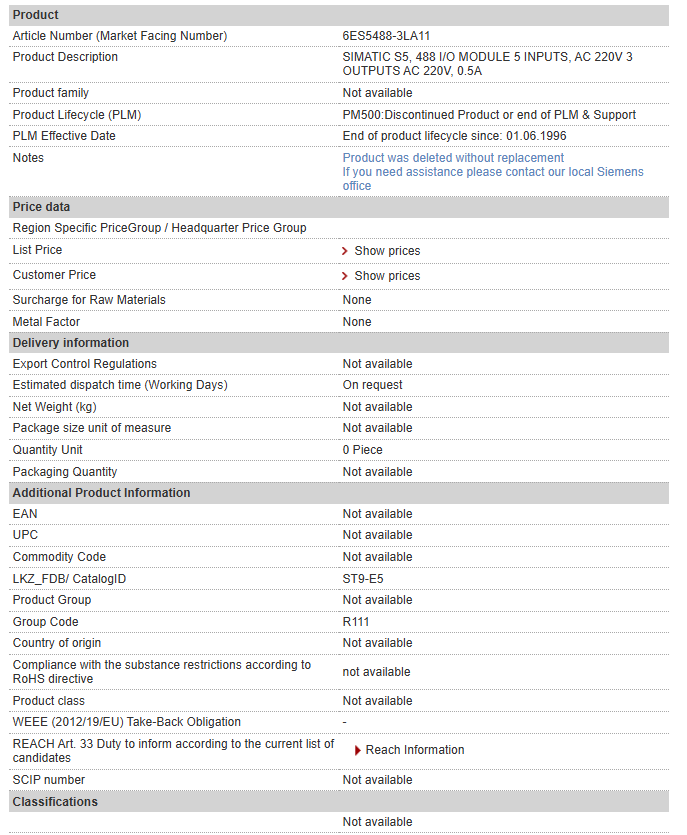This screenshot has width=687, height=835.
Task: Click the Product section header
Action: click(x=339, y=15)
